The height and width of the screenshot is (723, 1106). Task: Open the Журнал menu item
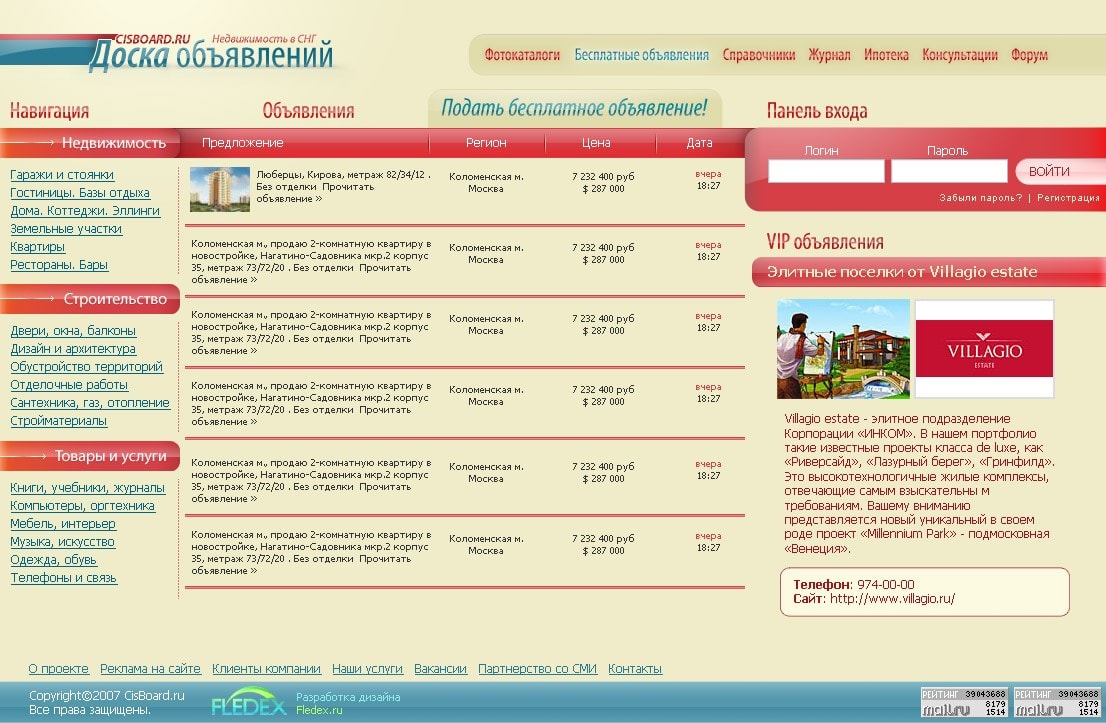coord(830,55)
